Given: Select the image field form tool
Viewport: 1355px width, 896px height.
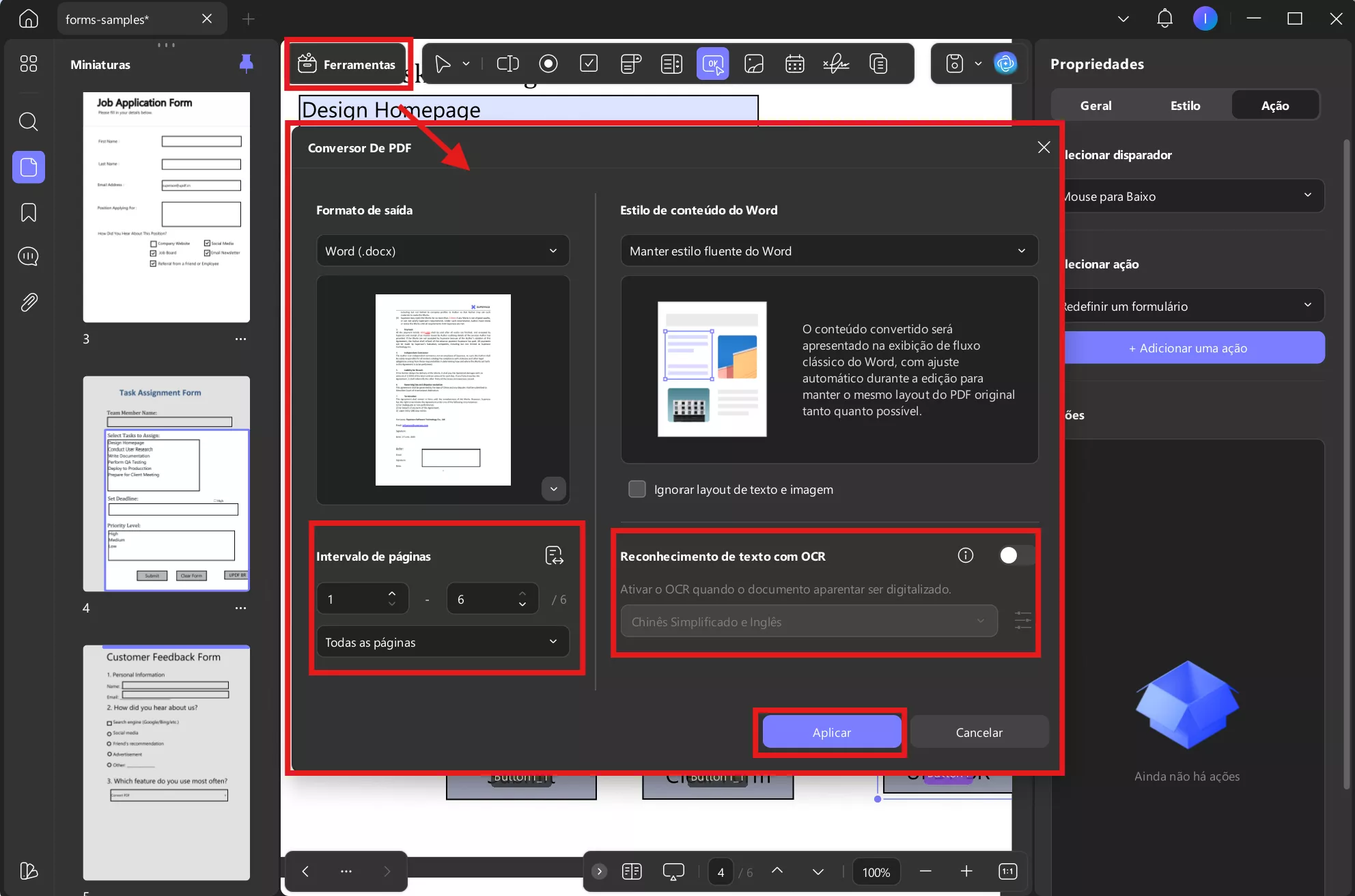Looking at the screenshot, I should coord(754,64).
